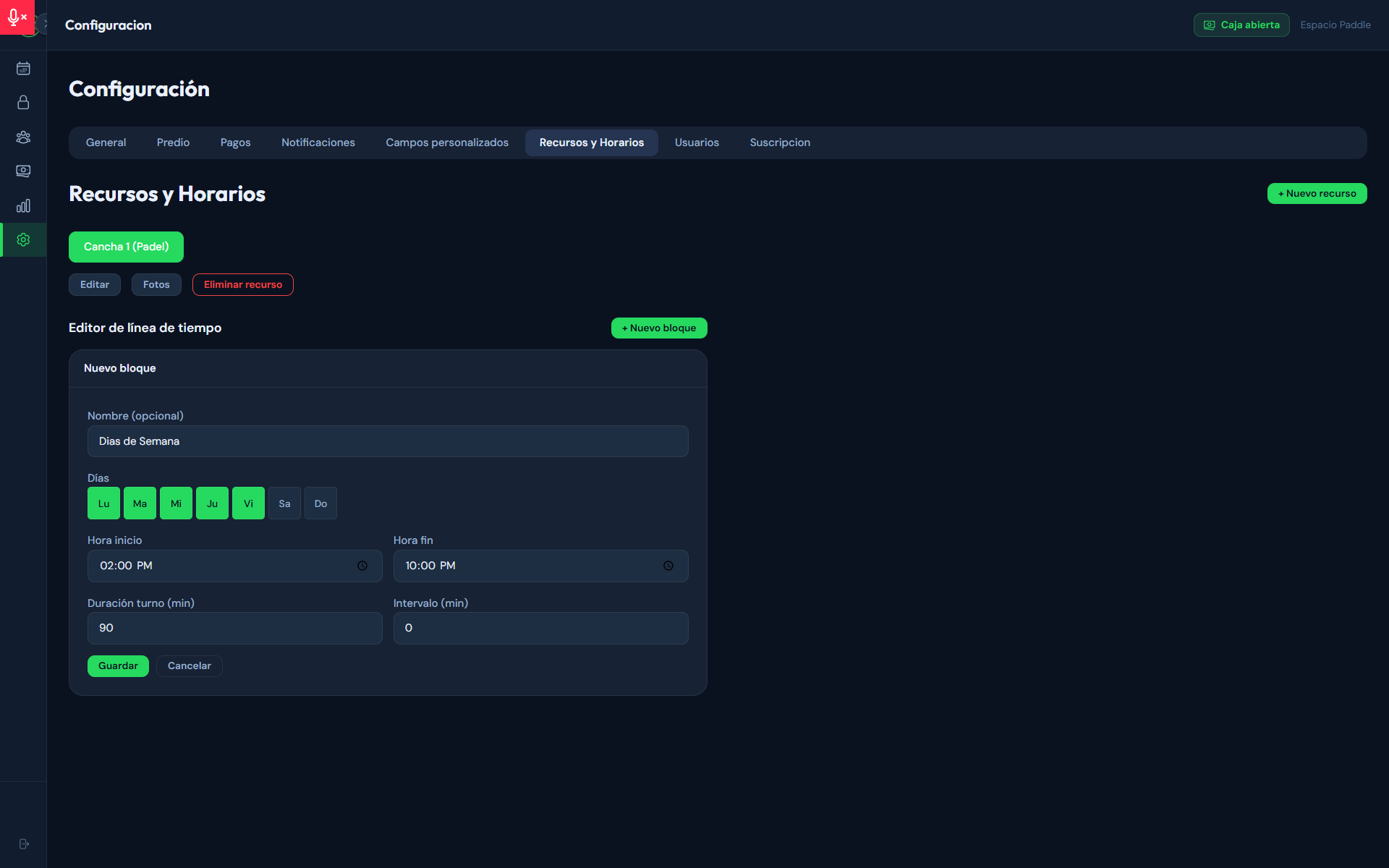Open the lock icon in sidebar

[23, 103]
